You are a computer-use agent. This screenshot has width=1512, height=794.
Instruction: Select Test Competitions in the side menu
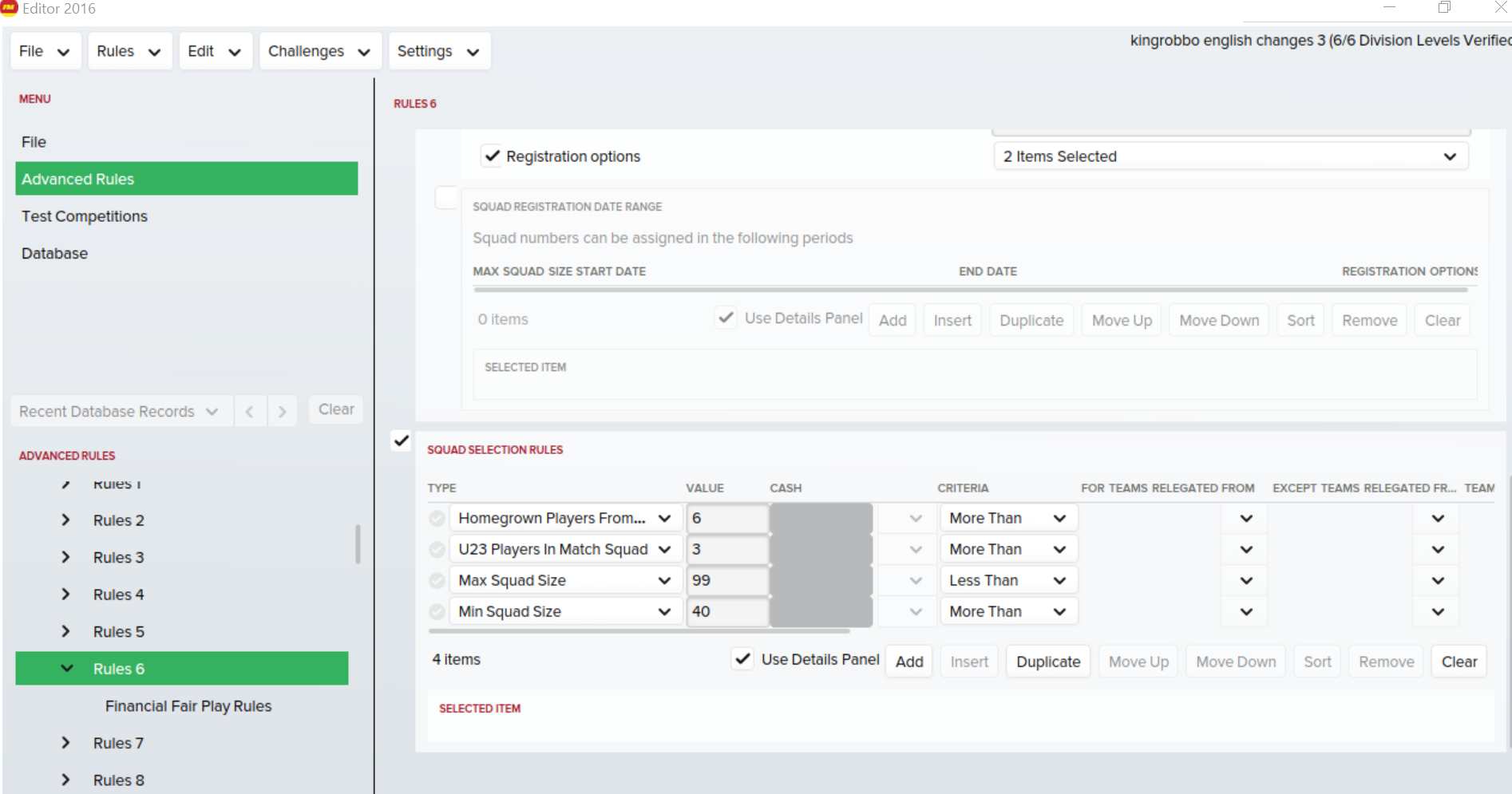tap(85, 216)
